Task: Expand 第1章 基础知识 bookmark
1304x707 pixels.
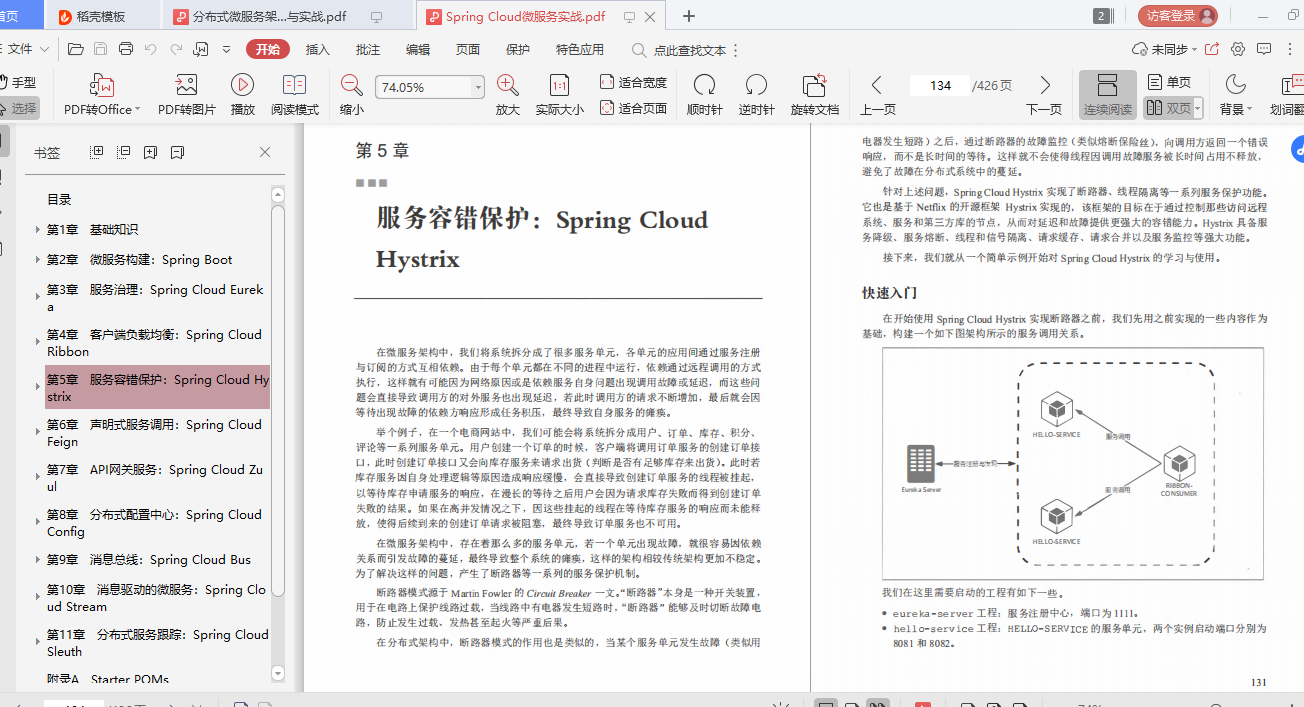Action: tap(38, 230)
